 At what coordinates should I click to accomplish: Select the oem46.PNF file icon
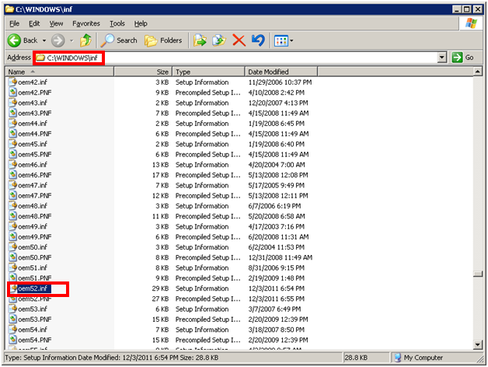tap(13, 175)
